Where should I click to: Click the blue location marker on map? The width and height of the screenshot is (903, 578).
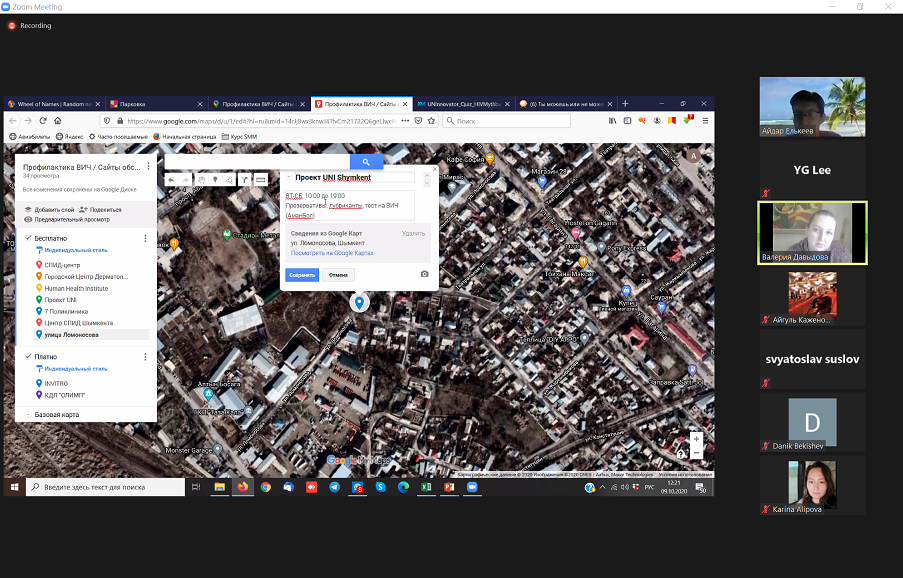(359, 302)
